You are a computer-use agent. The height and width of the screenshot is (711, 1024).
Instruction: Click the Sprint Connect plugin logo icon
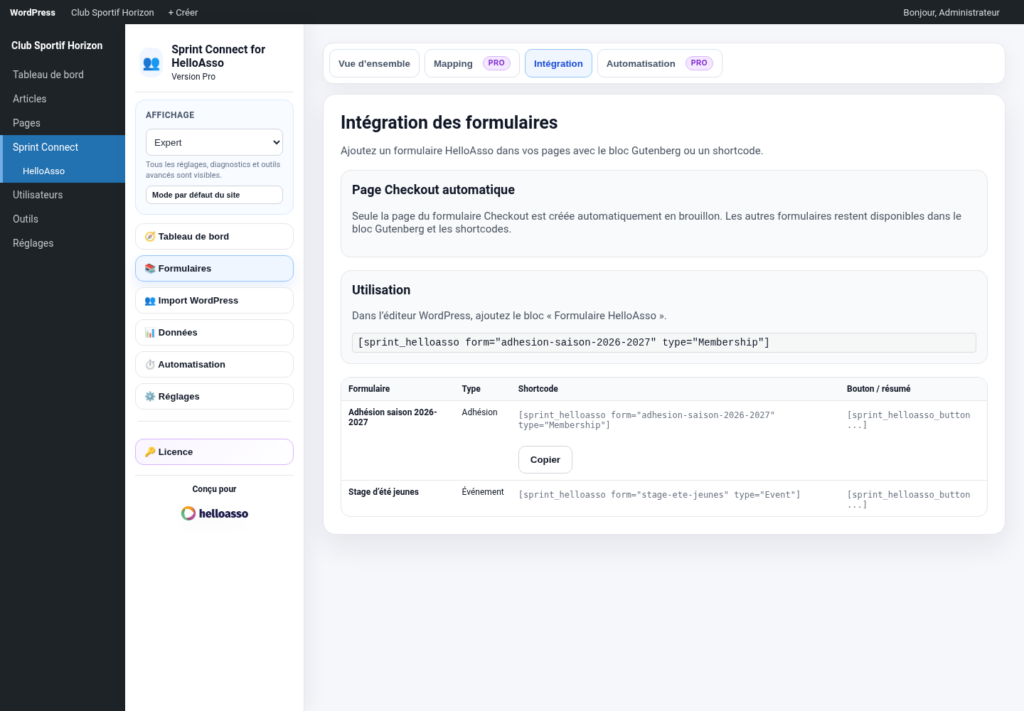coord(151,63)
